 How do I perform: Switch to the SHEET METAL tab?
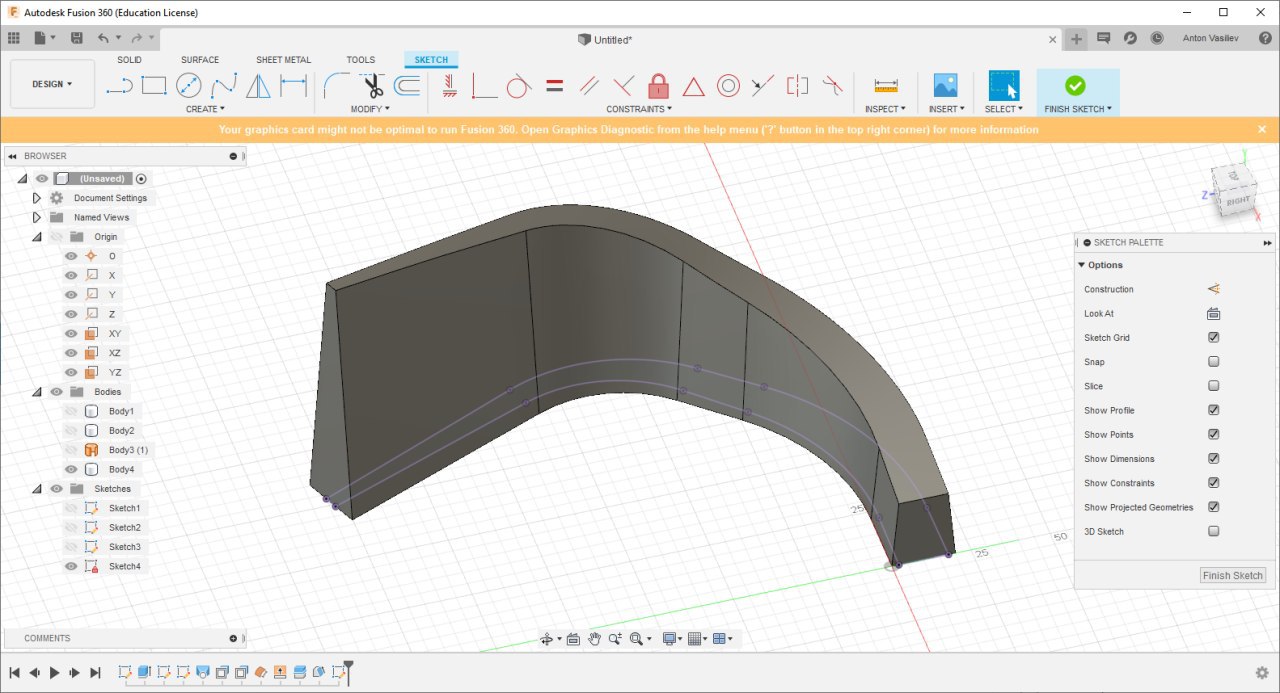[x=283, y=60]
